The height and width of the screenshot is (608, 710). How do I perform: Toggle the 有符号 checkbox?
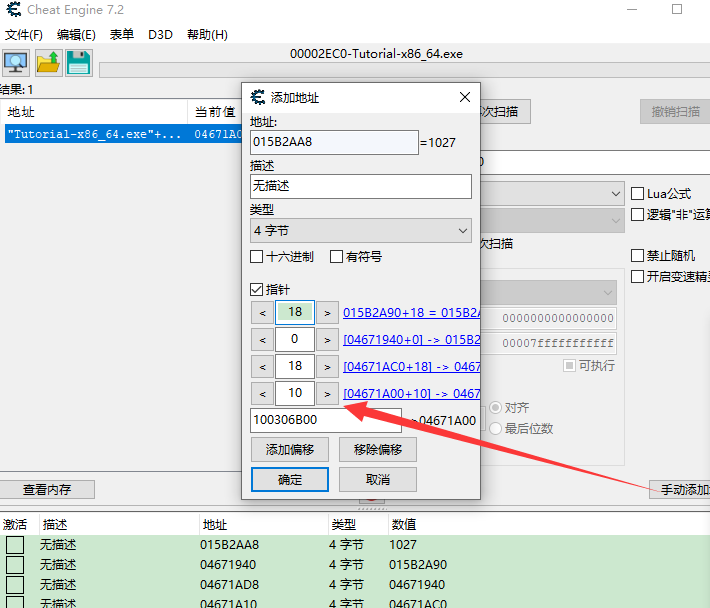click(x=336, y=257)
